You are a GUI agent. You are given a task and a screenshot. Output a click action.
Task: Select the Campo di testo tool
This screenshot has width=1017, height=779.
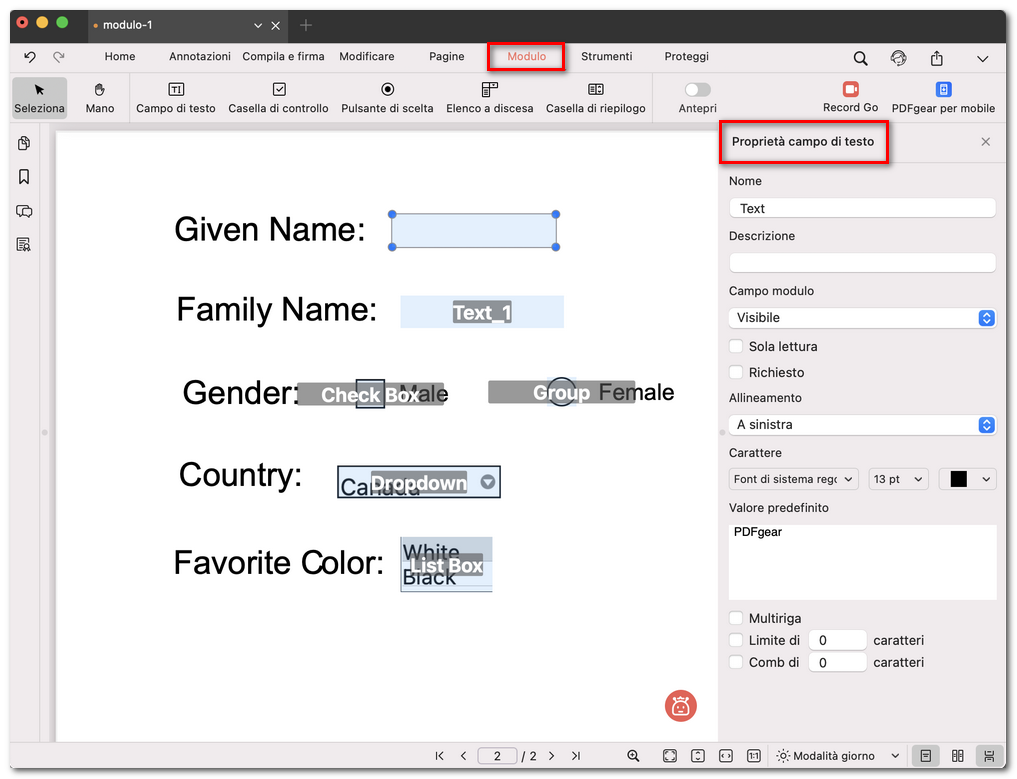176,97
